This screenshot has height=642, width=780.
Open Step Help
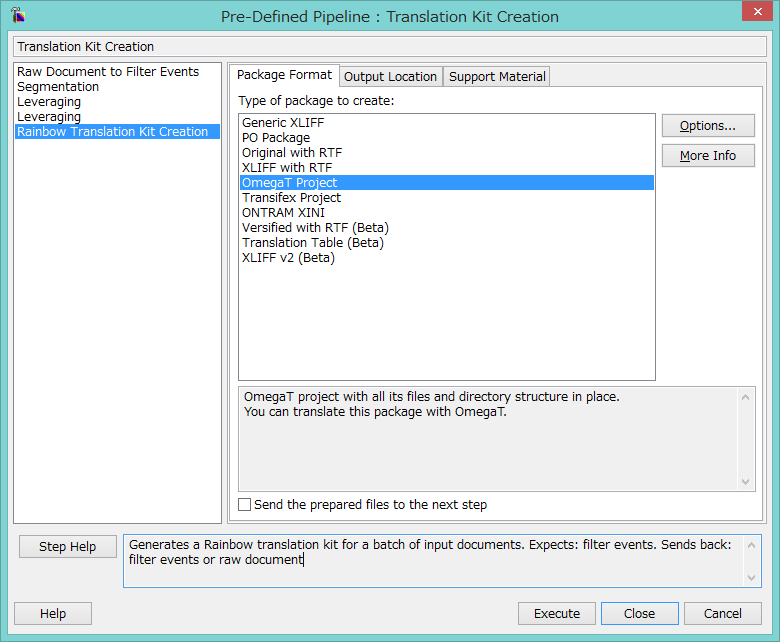tap(68, 547)
